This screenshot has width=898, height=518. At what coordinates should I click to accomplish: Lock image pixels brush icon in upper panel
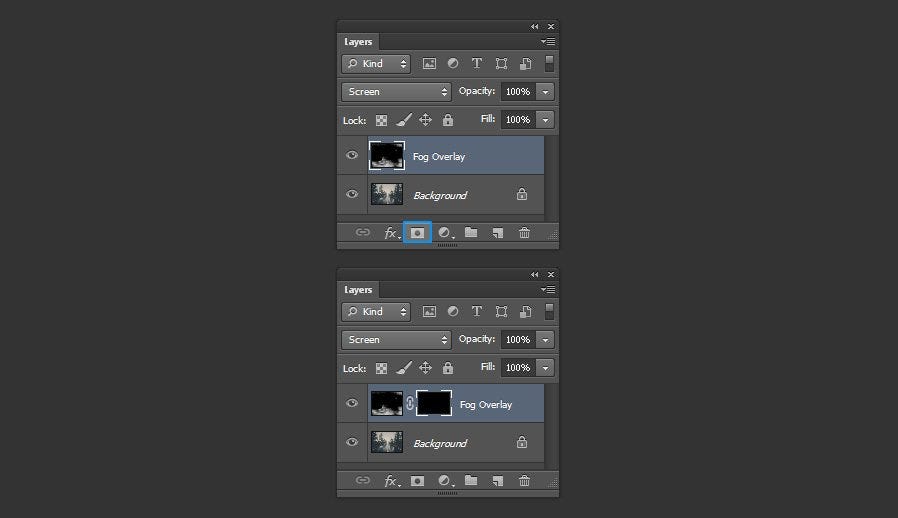click(x=404, y=120)
